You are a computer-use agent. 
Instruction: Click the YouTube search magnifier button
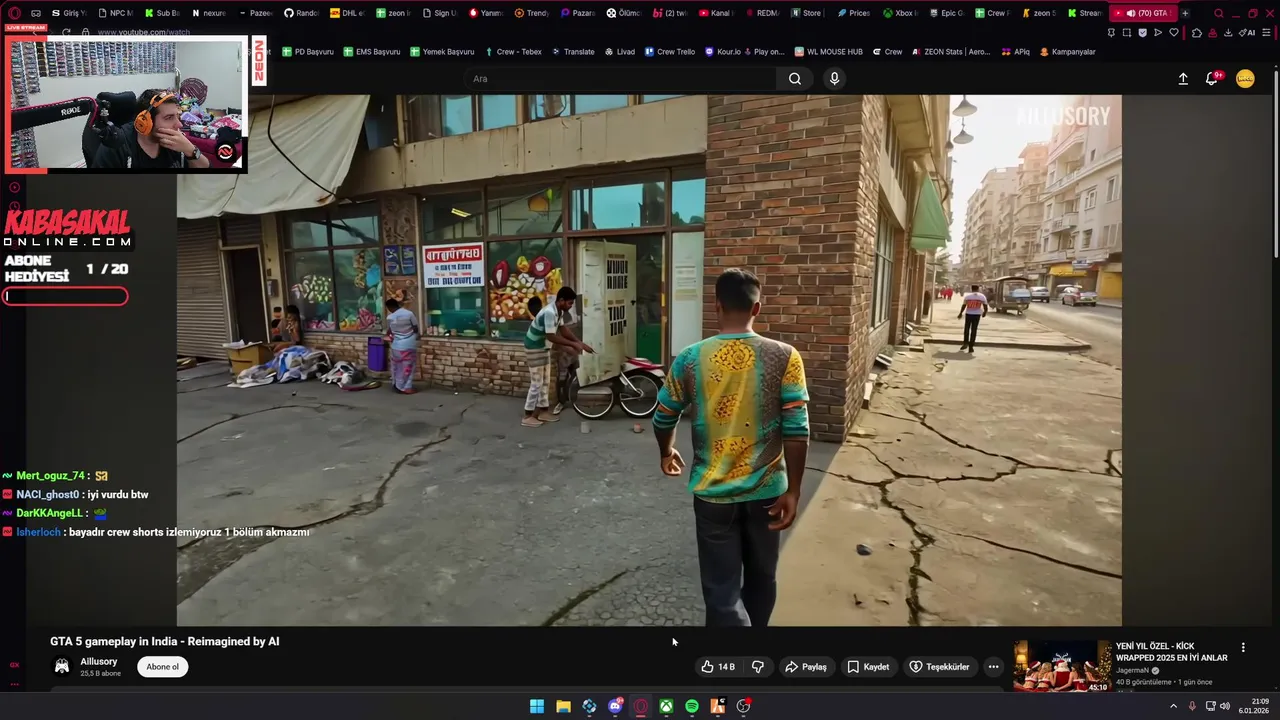tap(795, 79)
